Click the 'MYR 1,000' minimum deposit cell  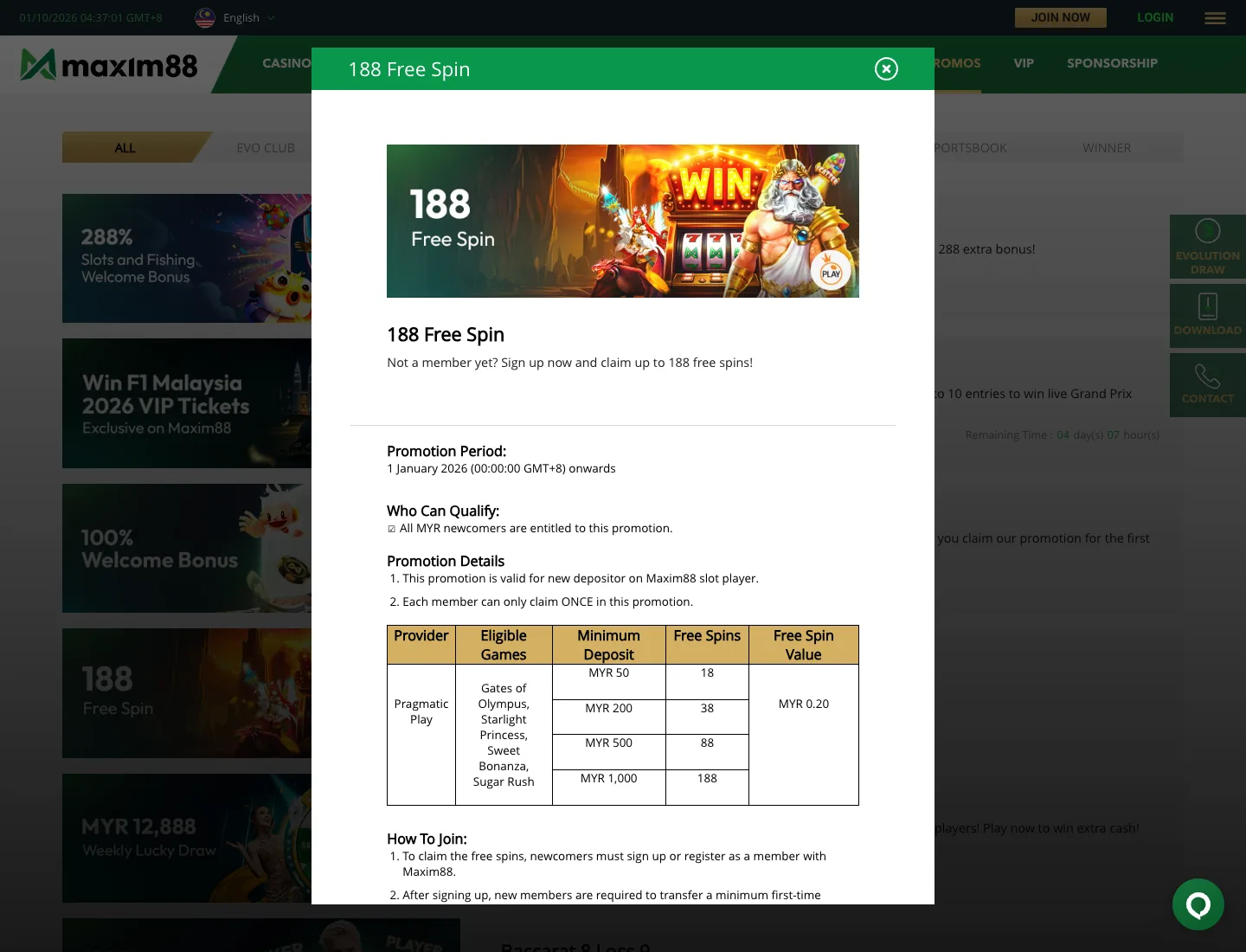pos(609,787)
